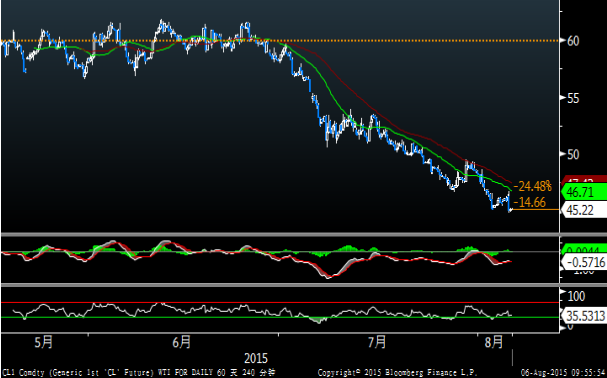Select the white 45.22 last price tag

pyautogui.click(x=584, y=210)
